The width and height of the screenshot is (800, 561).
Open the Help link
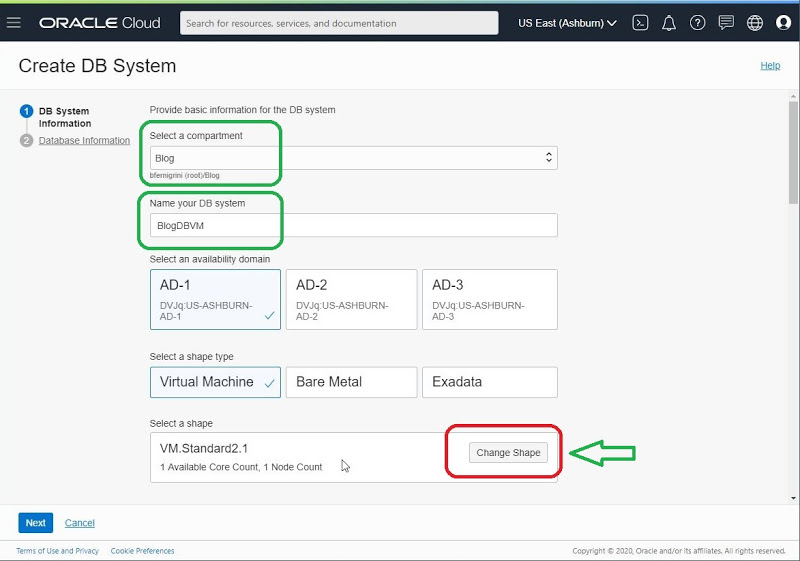coord(770,65)
